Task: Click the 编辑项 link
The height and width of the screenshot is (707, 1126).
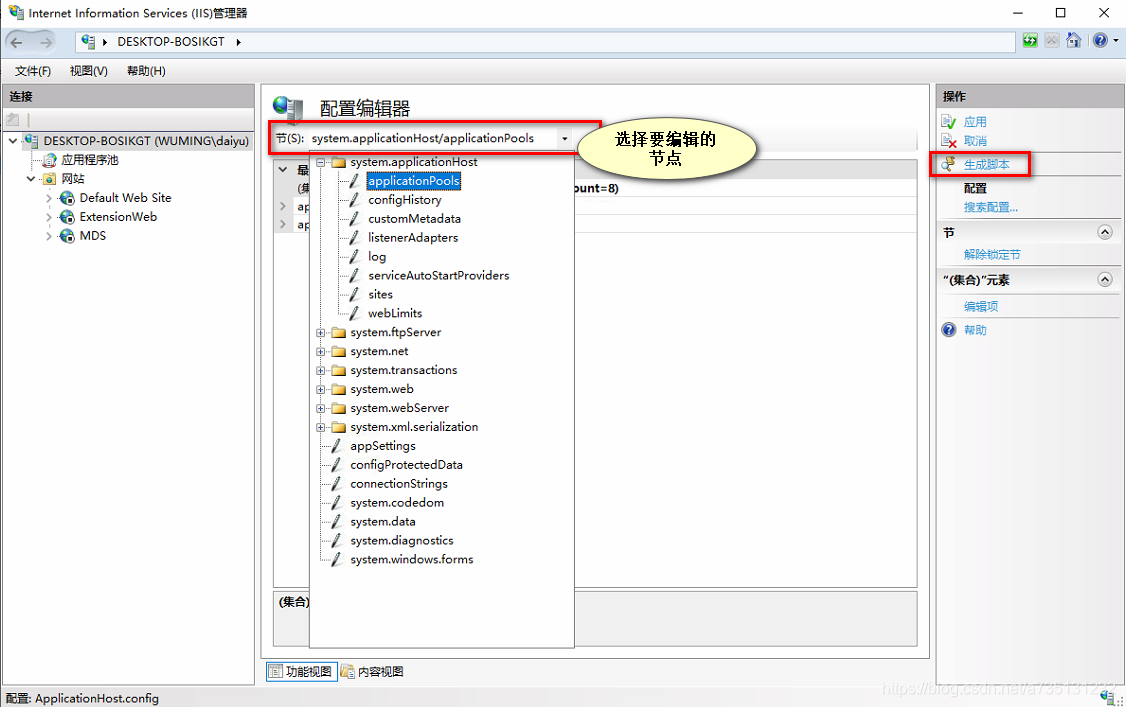Action: click(x=981, y=306)
